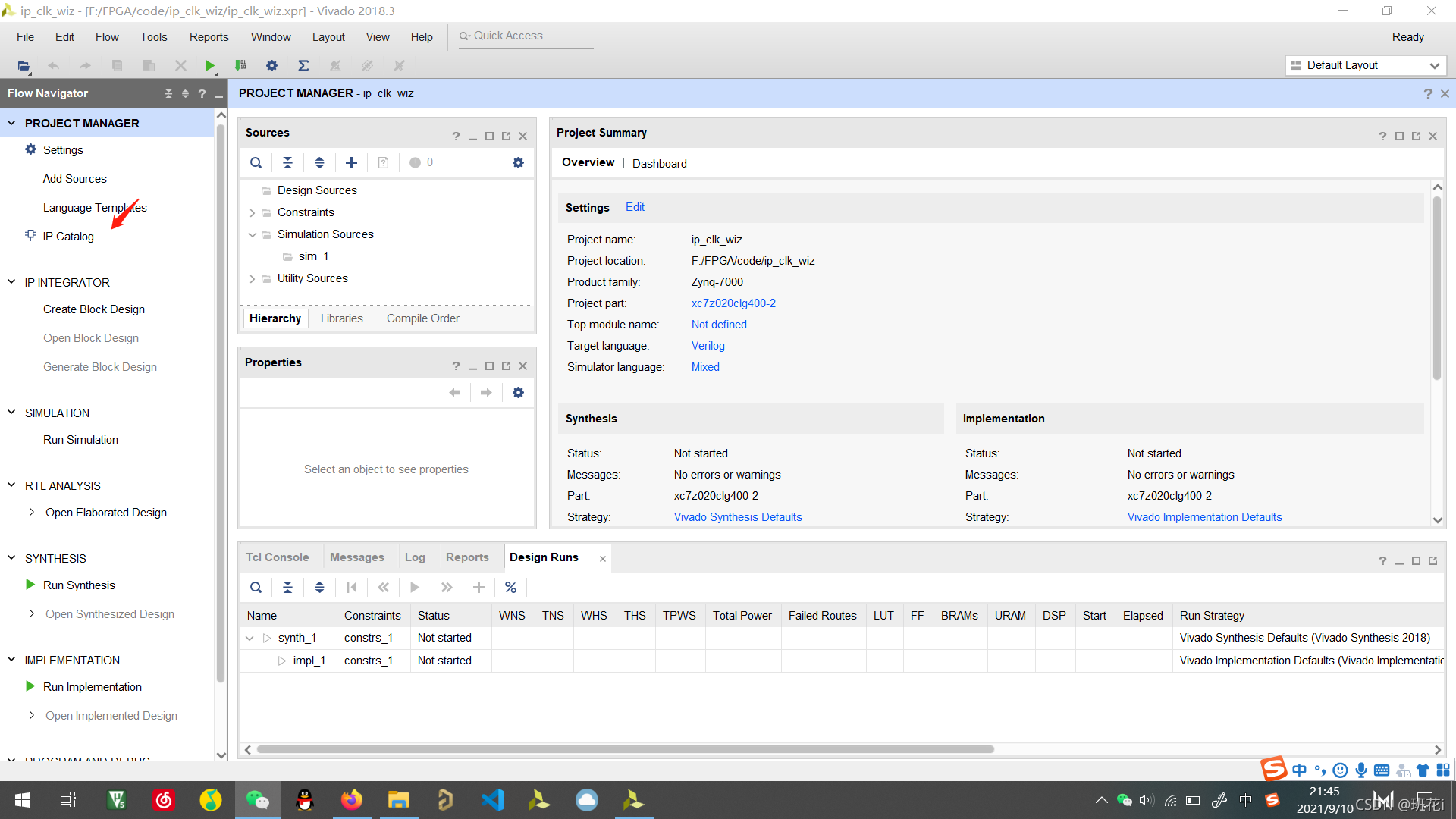Click the Vivado Implementation Defaults link
The width and height of the screenshot is (1456, 819).
coord(1204,517)
